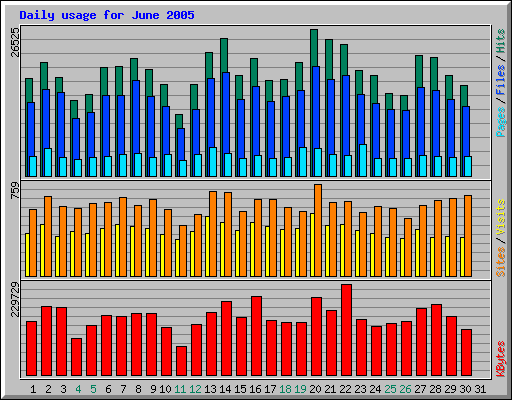Click the "Hits" legend label
Image resolution: width=512 pixels, height=400 pixels.
point(500,41)
